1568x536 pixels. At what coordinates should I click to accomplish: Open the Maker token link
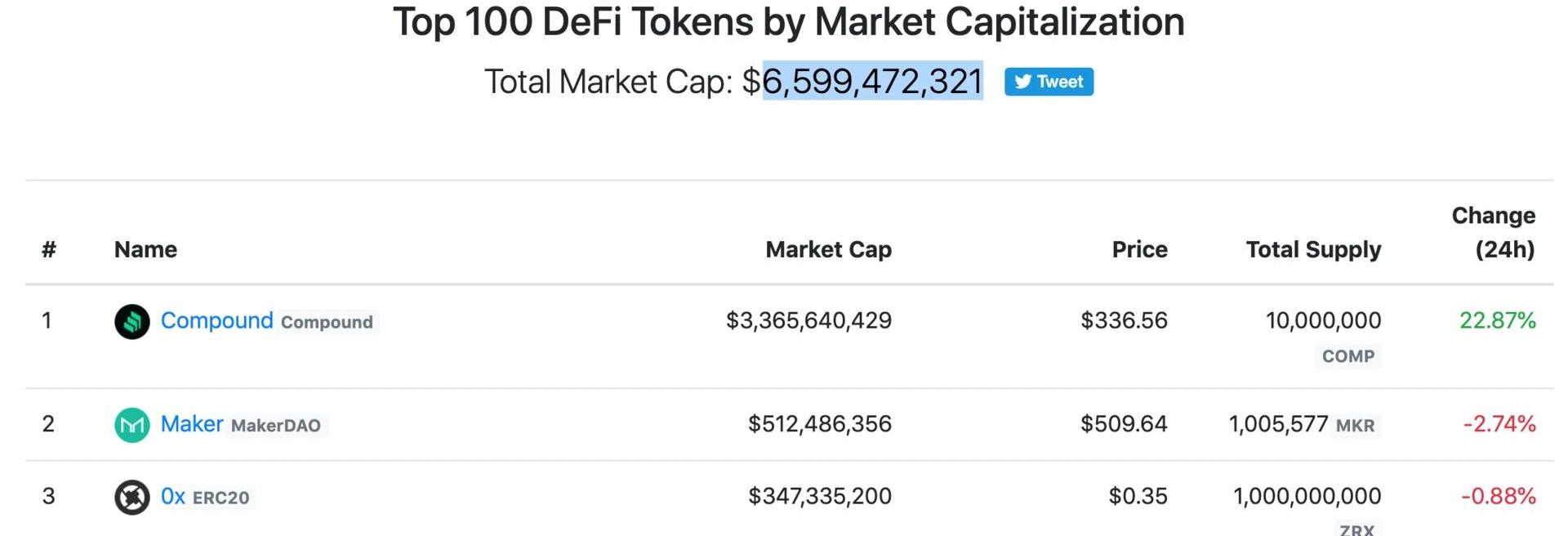pyautogui.click(x=192, y=424)
